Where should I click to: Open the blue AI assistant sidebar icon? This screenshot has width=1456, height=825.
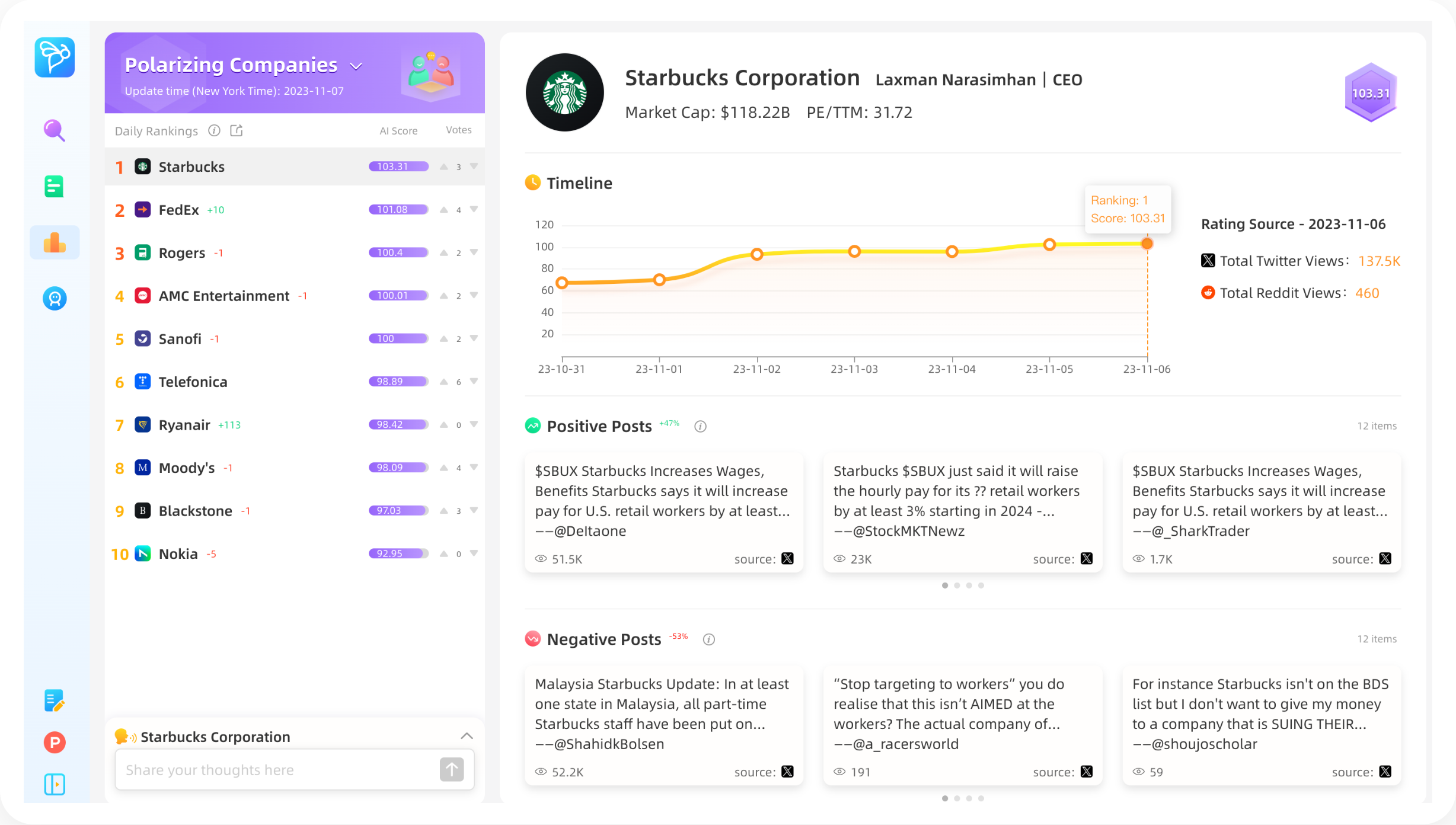point(55,298)
